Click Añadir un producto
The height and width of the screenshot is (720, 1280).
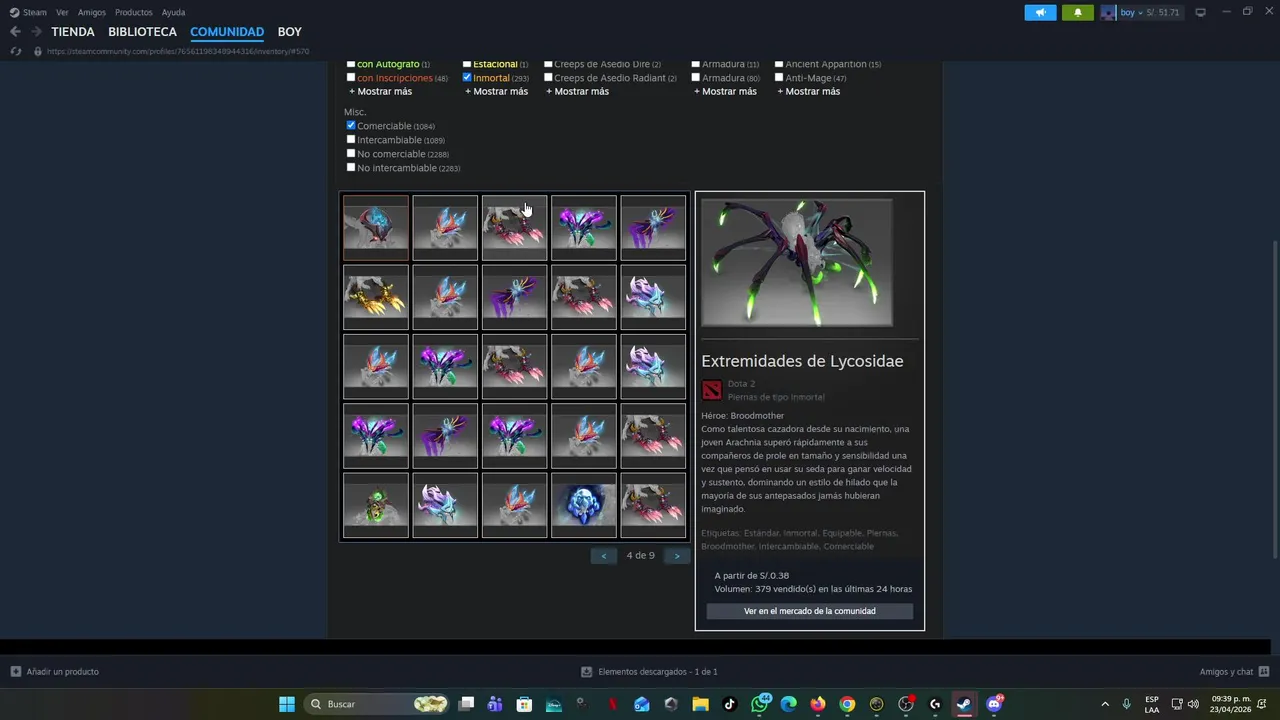pyautogui.click(x=62, y=672)
